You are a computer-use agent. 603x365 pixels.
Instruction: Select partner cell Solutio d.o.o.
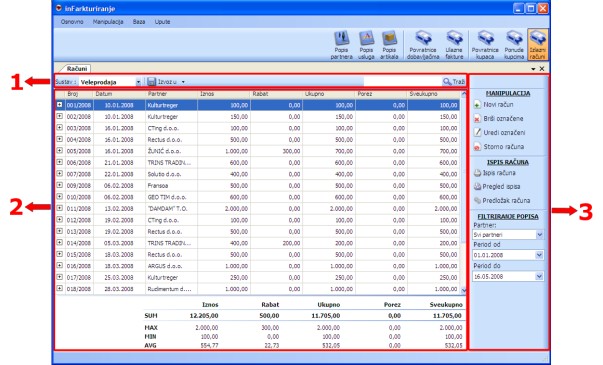point(172,174)
